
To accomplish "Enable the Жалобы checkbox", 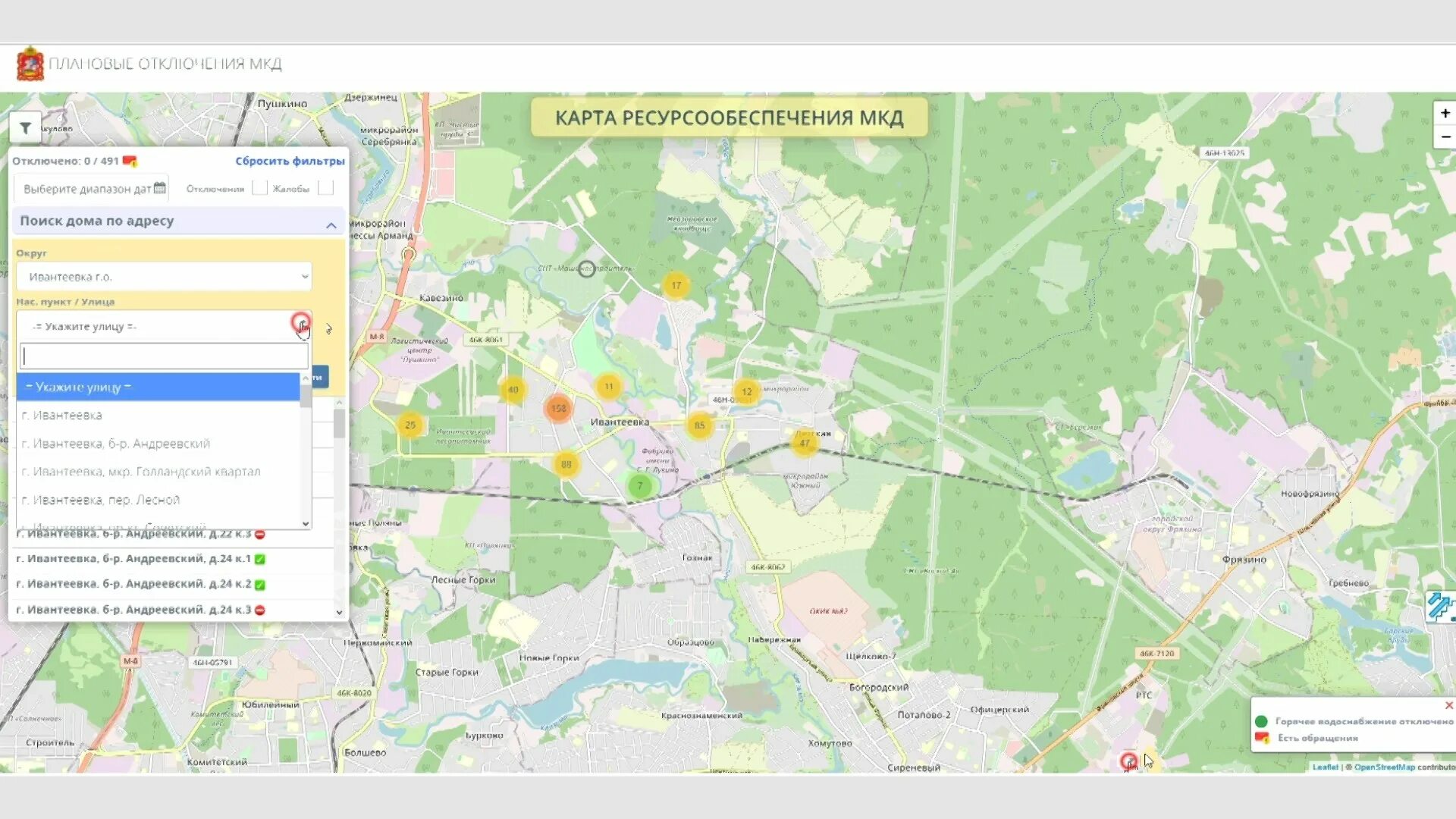I will click(325, 188).
